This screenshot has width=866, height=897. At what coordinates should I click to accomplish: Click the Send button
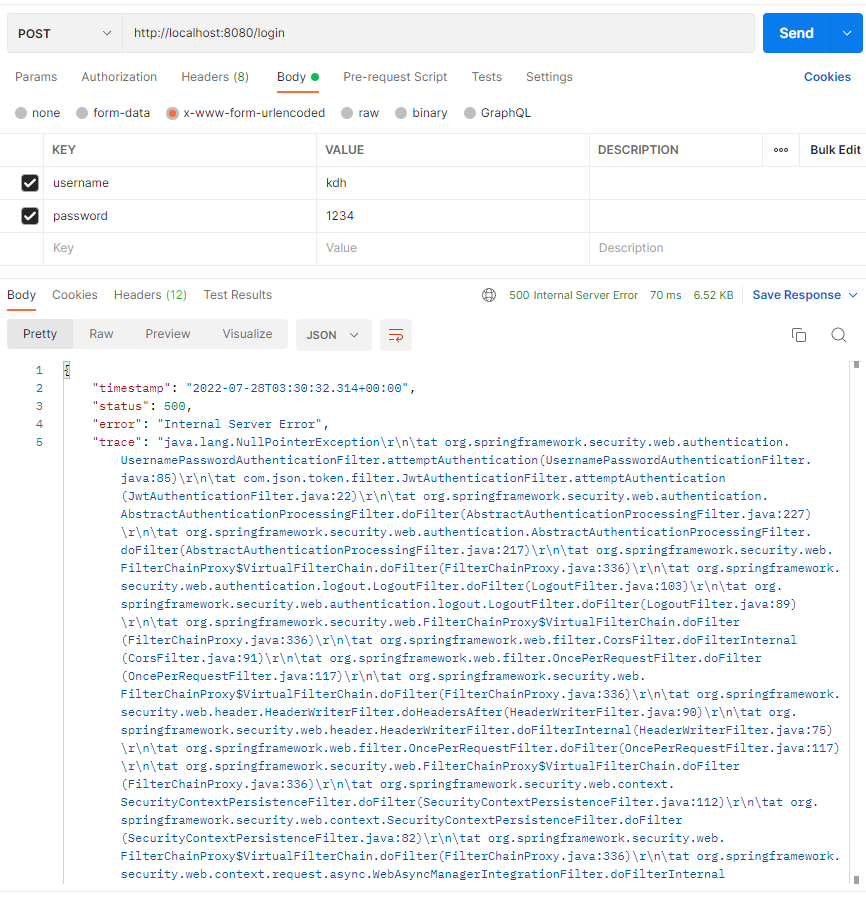point(796,33)
